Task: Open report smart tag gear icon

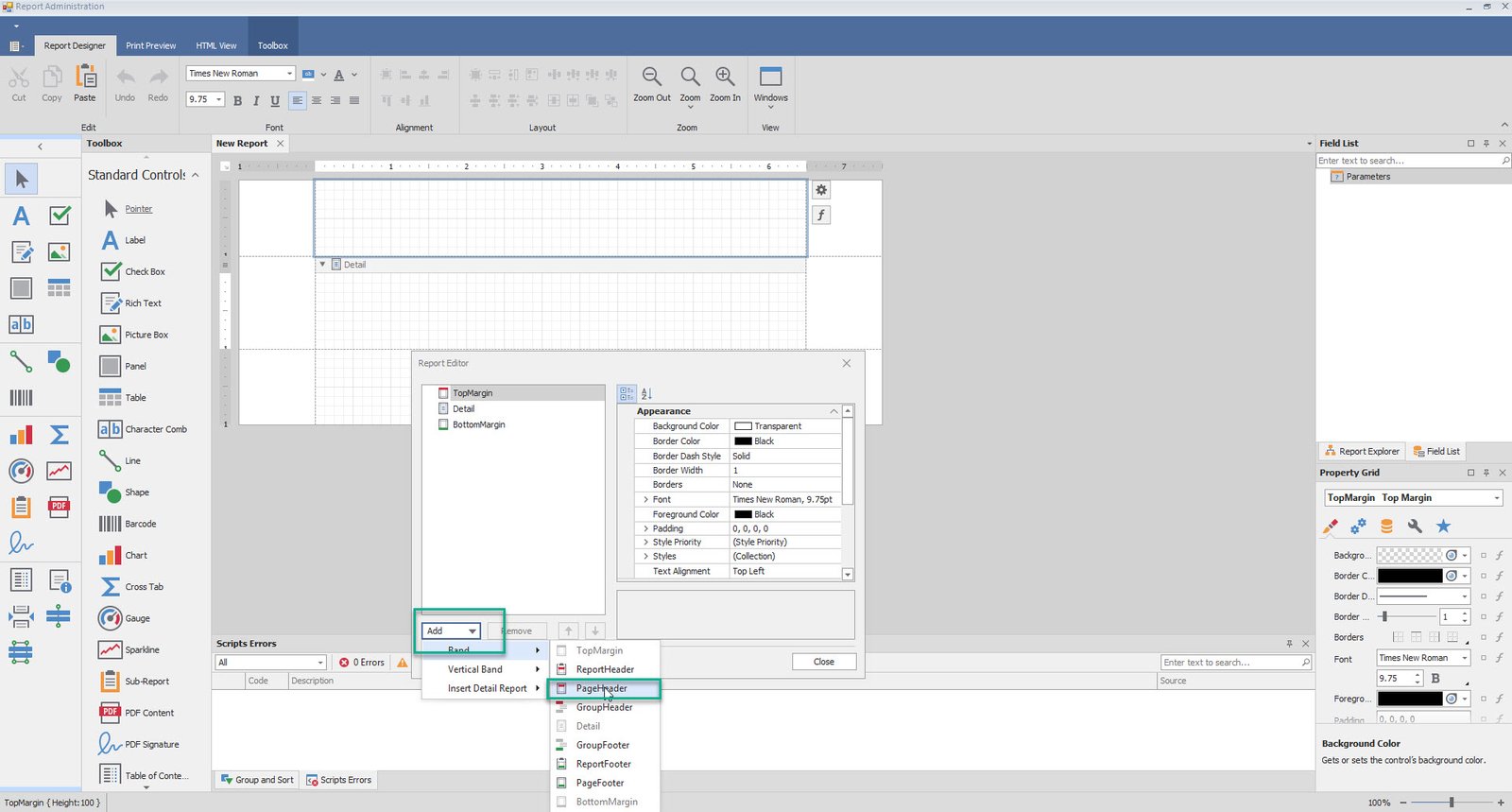Action: (821, 190)
